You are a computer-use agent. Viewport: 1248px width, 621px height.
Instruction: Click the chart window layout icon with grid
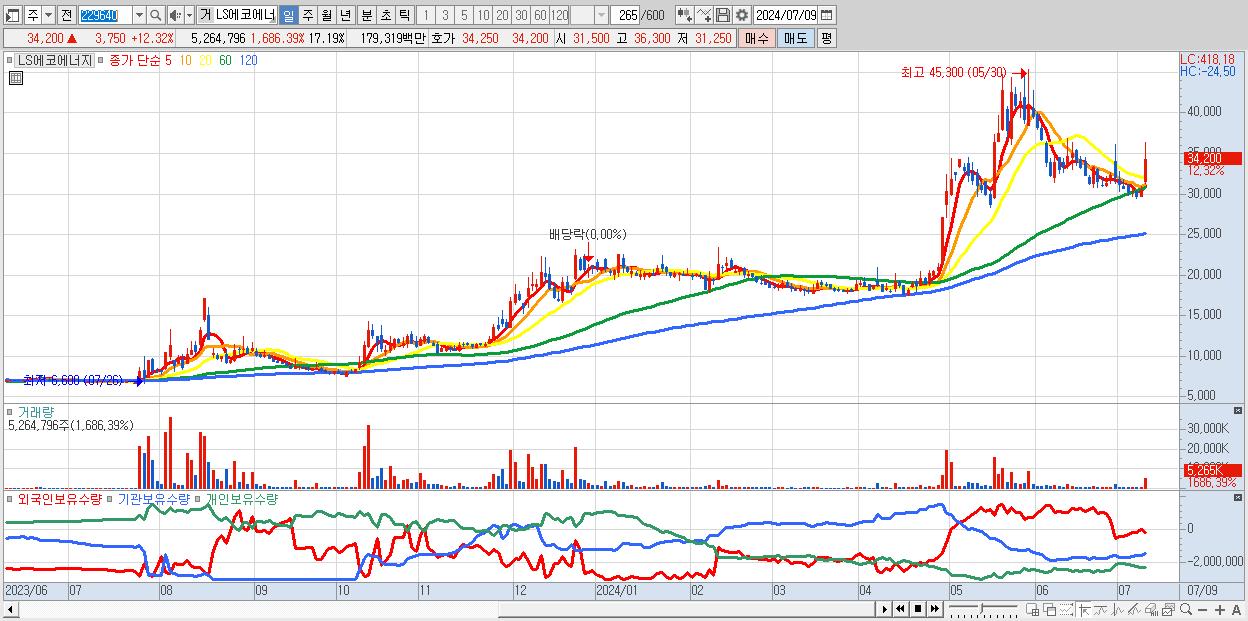(1033, 609)
